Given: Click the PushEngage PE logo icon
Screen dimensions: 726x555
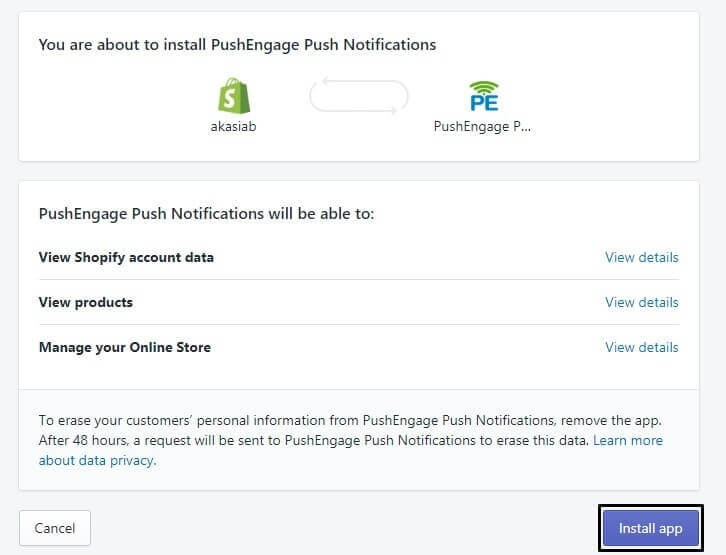Looking at the screenshot, I should coord(483,98).
